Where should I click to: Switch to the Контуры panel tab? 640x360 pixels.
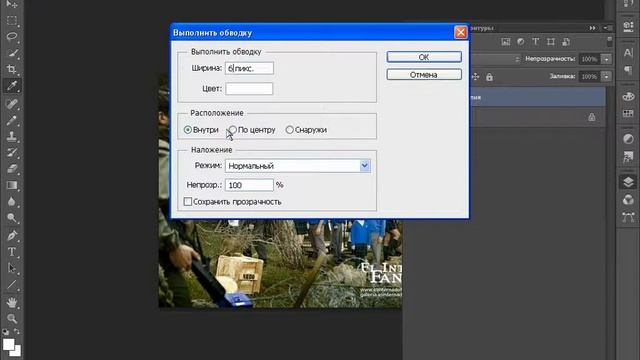[482, 28]
